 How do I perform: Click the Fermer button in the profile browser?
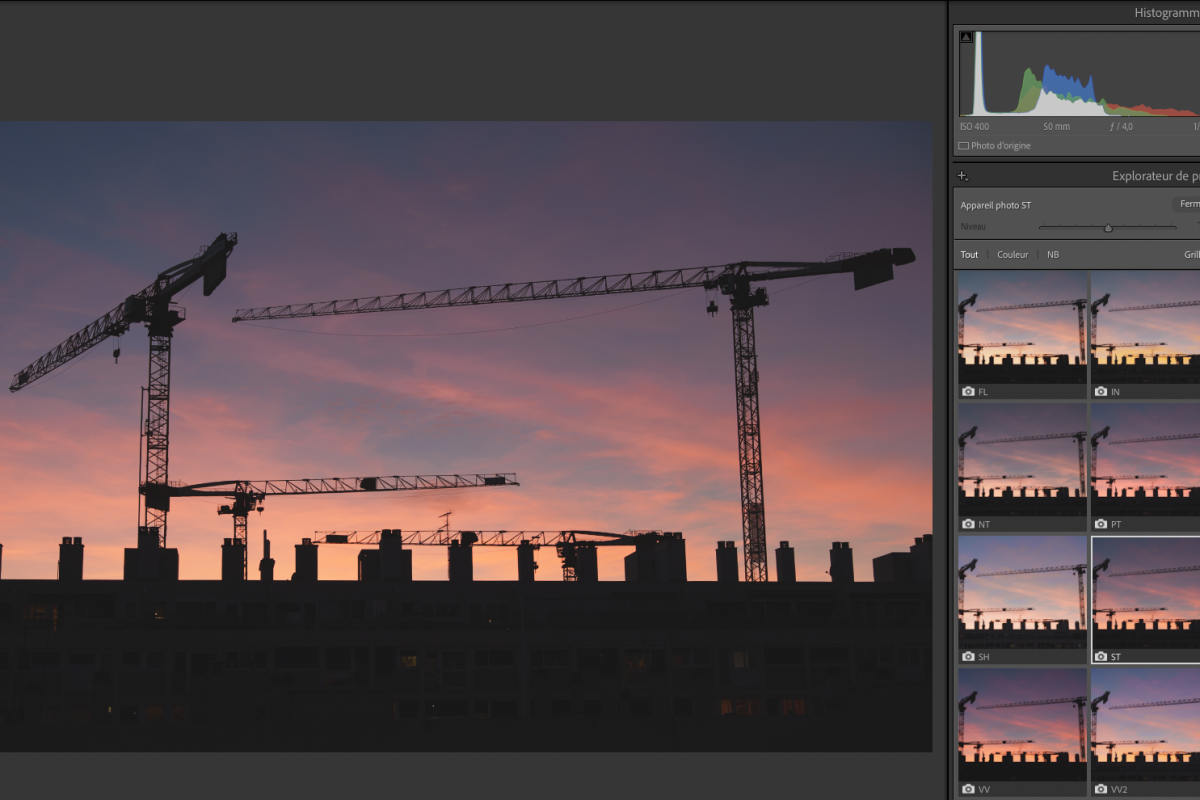click(1186, 204)
